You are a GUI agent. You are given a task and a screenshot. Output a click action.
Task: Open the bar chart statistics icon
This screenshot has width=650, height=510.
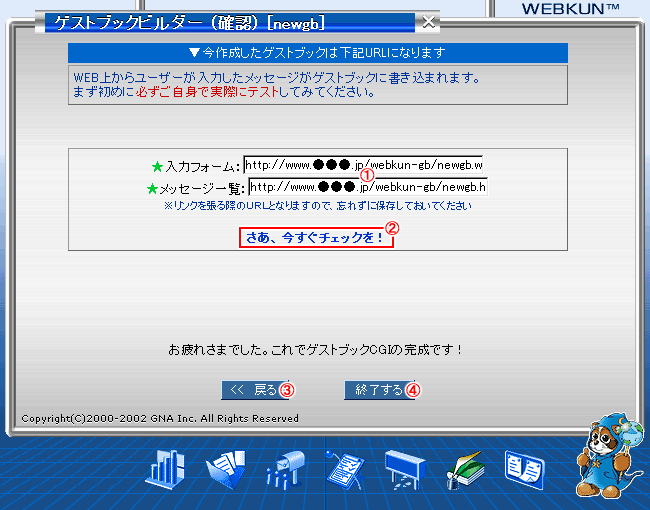point(166,469)
